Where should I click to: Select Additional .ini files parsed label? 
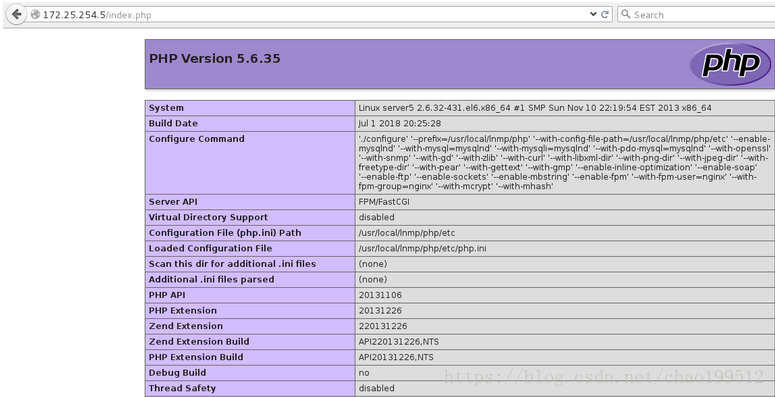[212, 279]
